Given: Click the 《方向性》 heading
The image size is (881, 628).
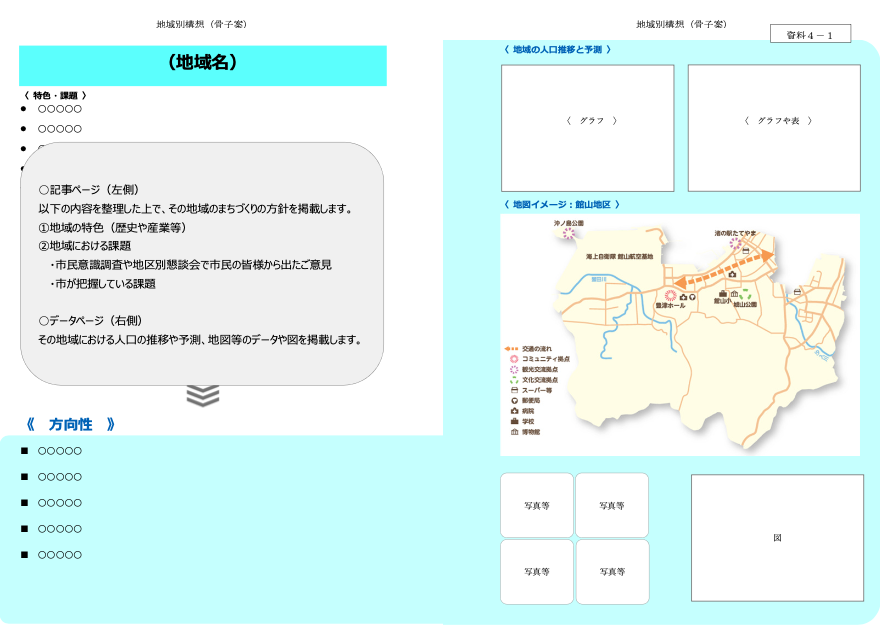Looking at the screenshot, I should click(70, 425).
